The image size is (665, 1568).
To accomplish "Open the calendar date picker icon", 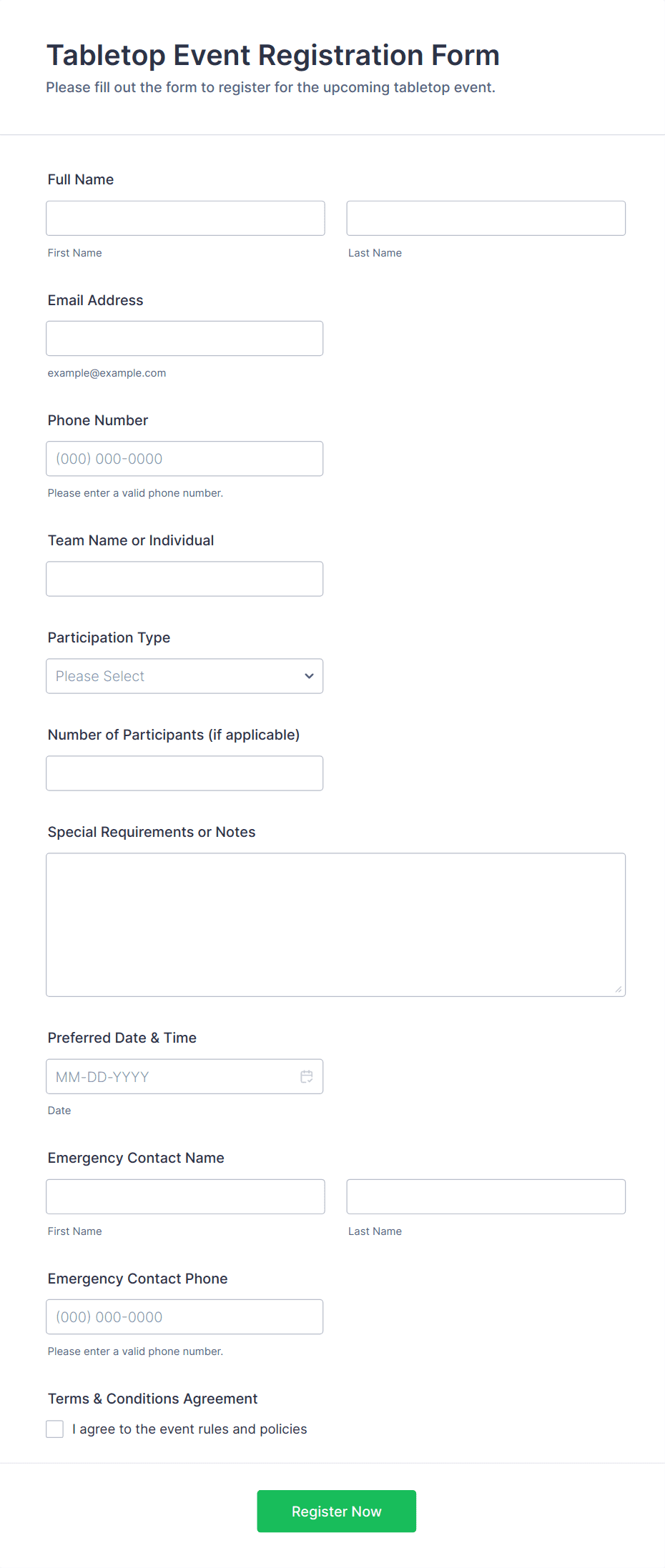I will point(307,1076).
